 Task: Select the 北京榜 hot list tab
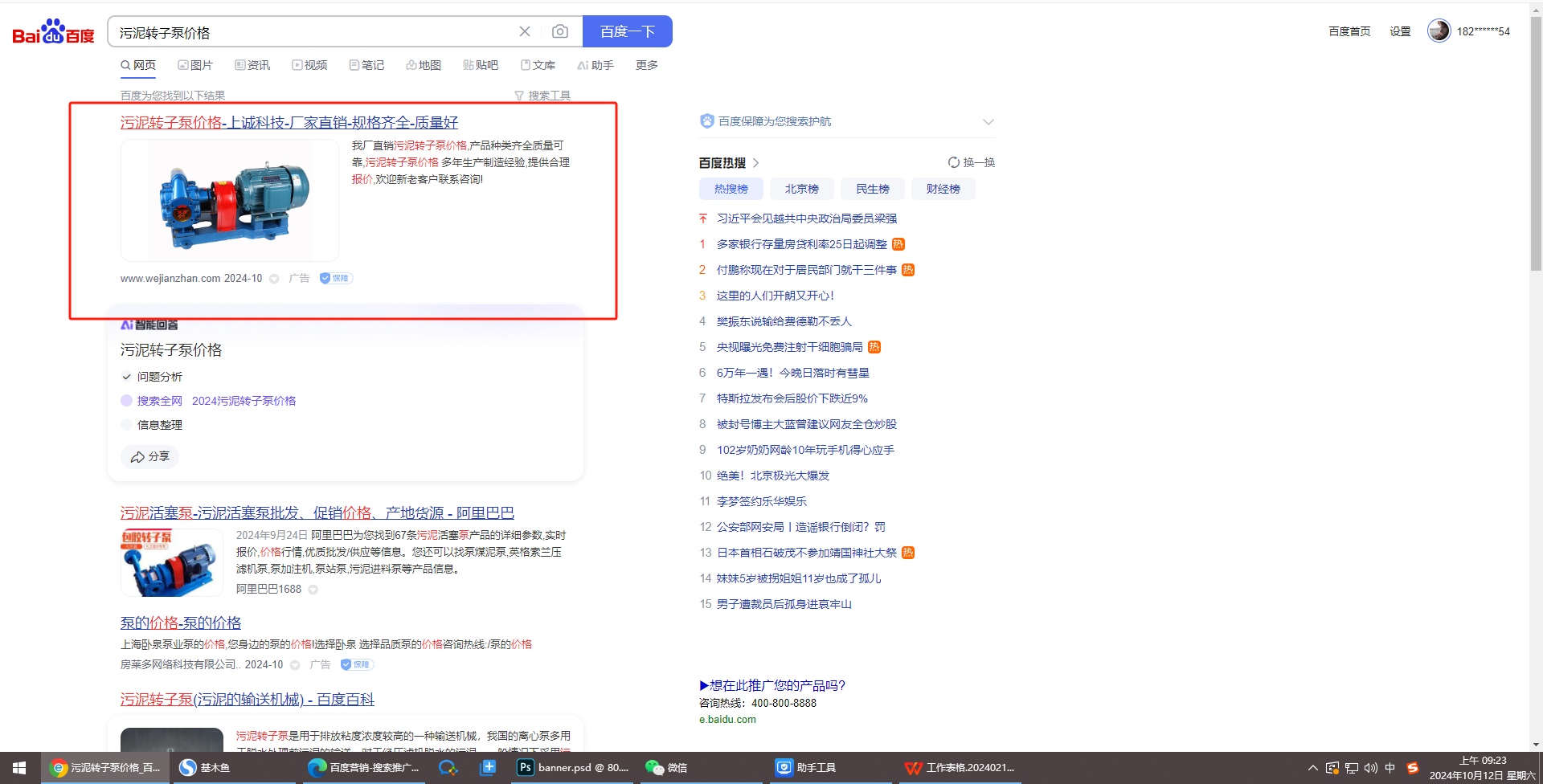coord(801,189)
